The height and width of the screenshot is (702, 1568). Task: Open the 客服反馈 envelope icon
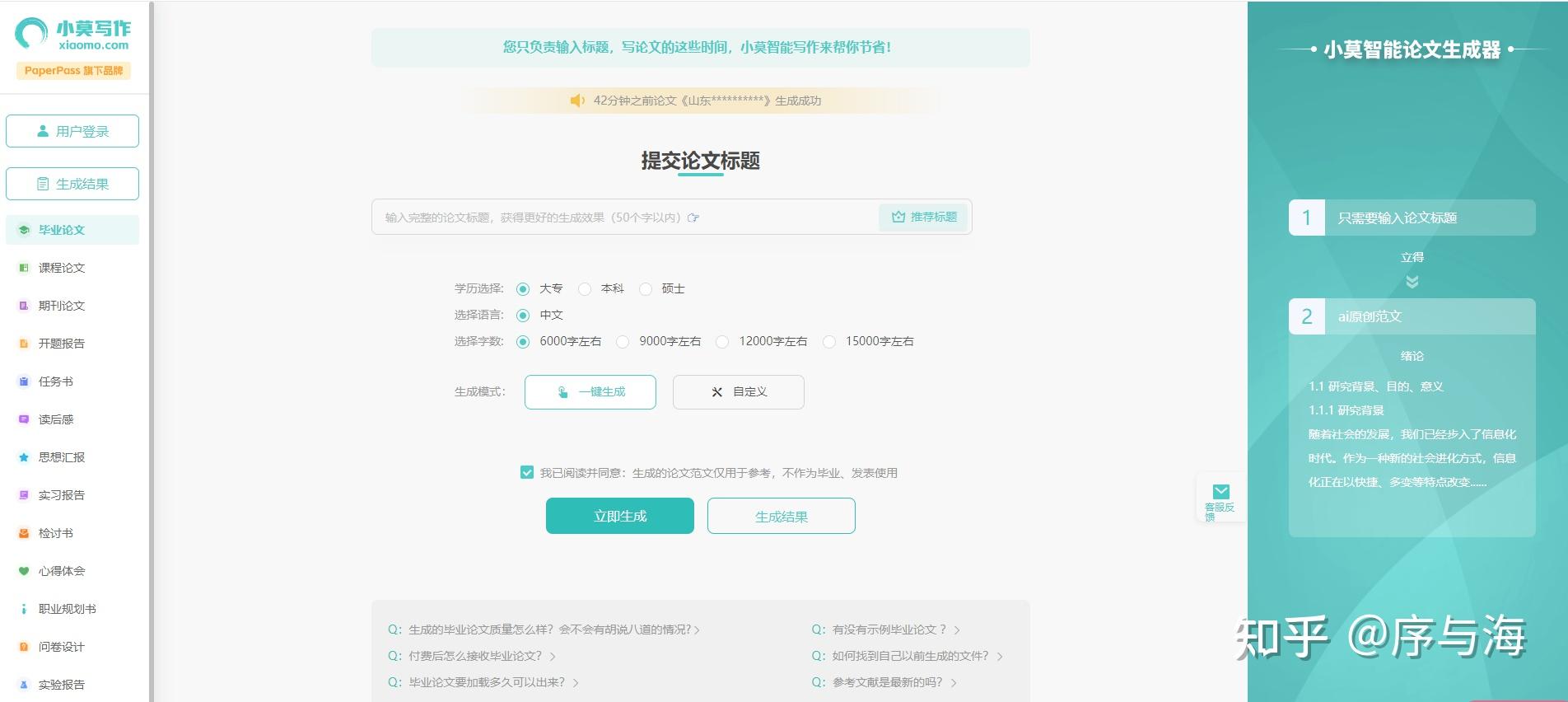point(1221,491)
